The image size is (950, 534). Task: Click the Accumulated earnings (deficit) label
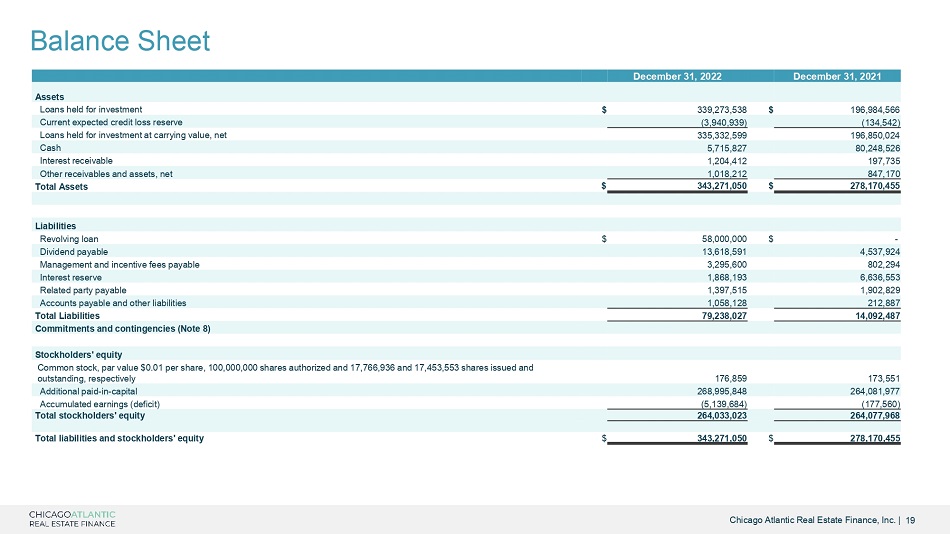coord(99,404)
